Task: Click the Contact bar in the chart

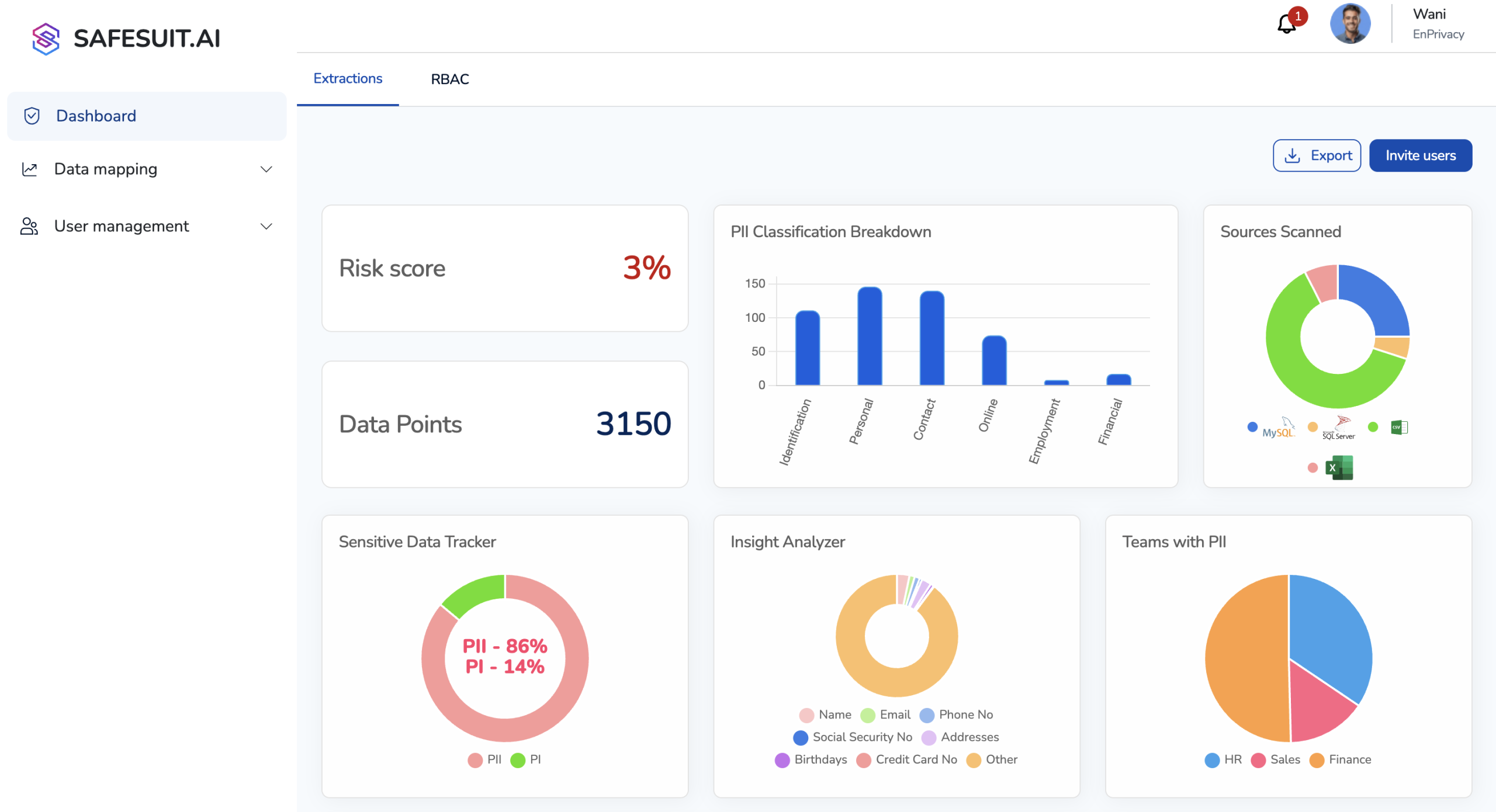Action: (932, 338)
